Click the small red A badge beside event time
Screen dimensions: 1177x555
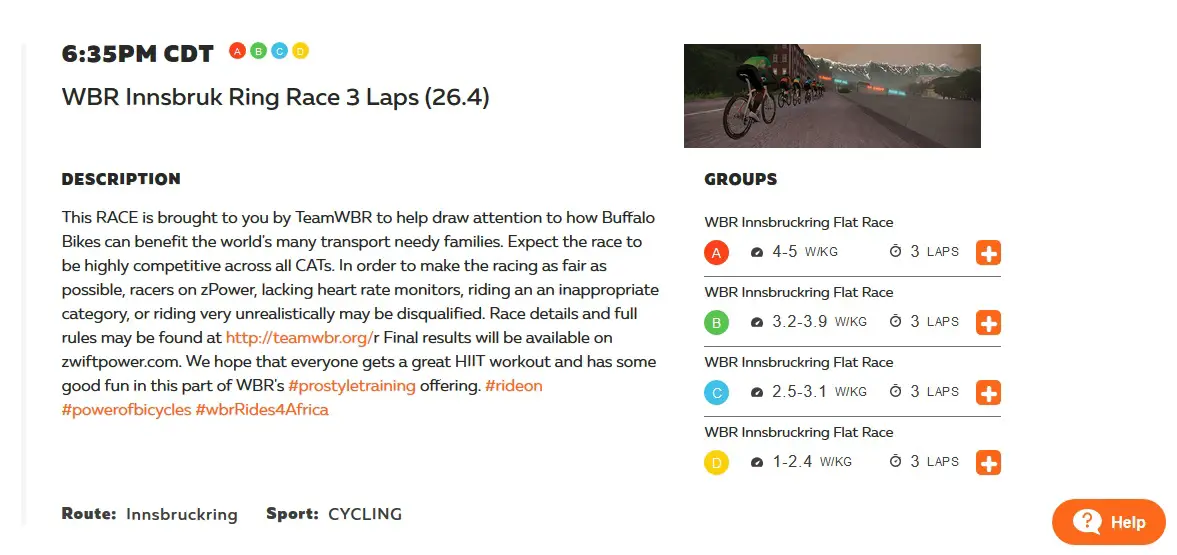pyautogui.click(x=237, y=51)
